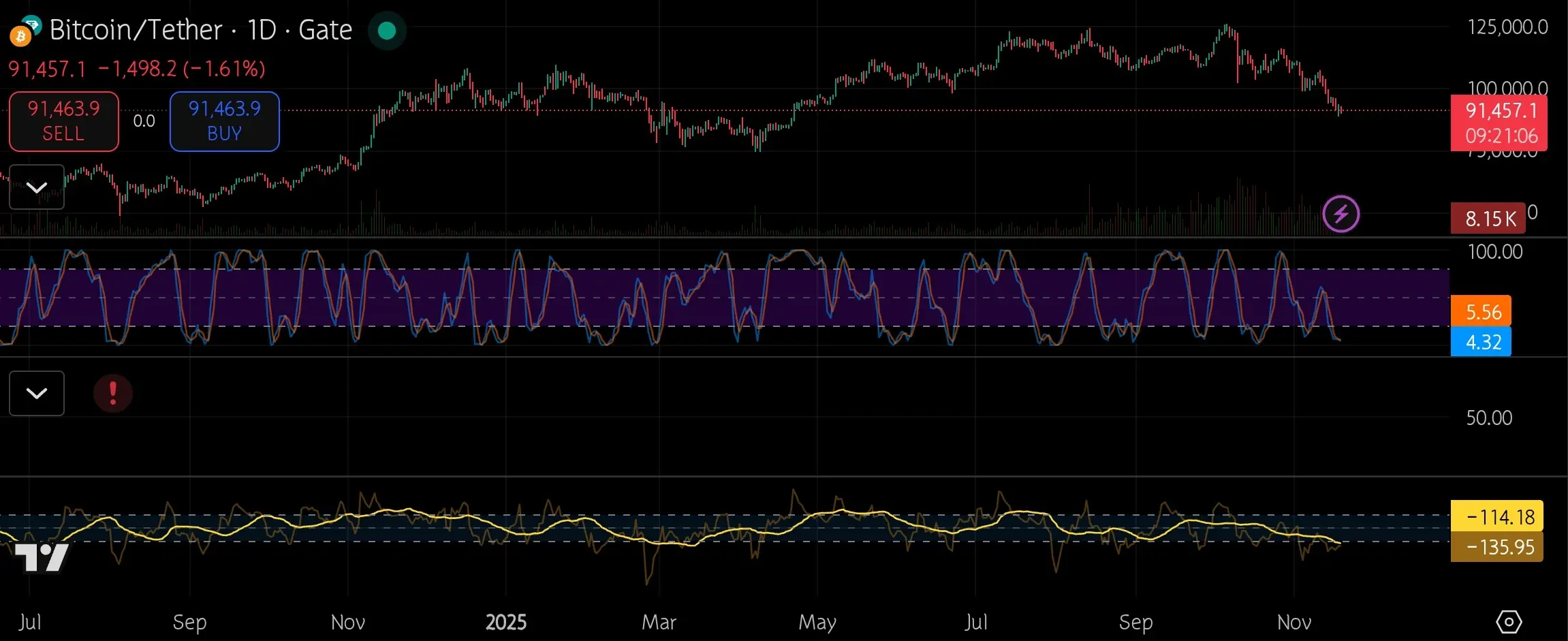Collapse the main chart legend chevron
This screenshot has height=641, width=1568.
coord(37,187)
